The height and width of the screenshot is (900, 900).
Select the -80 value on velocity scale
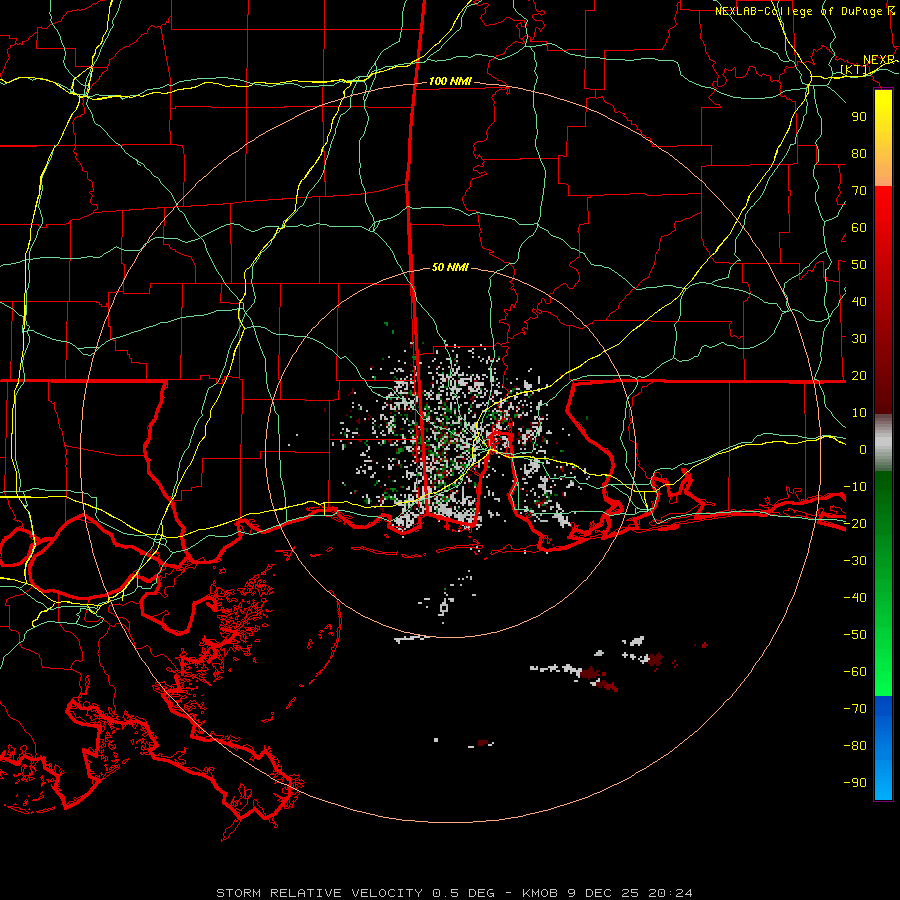point(855,746)
